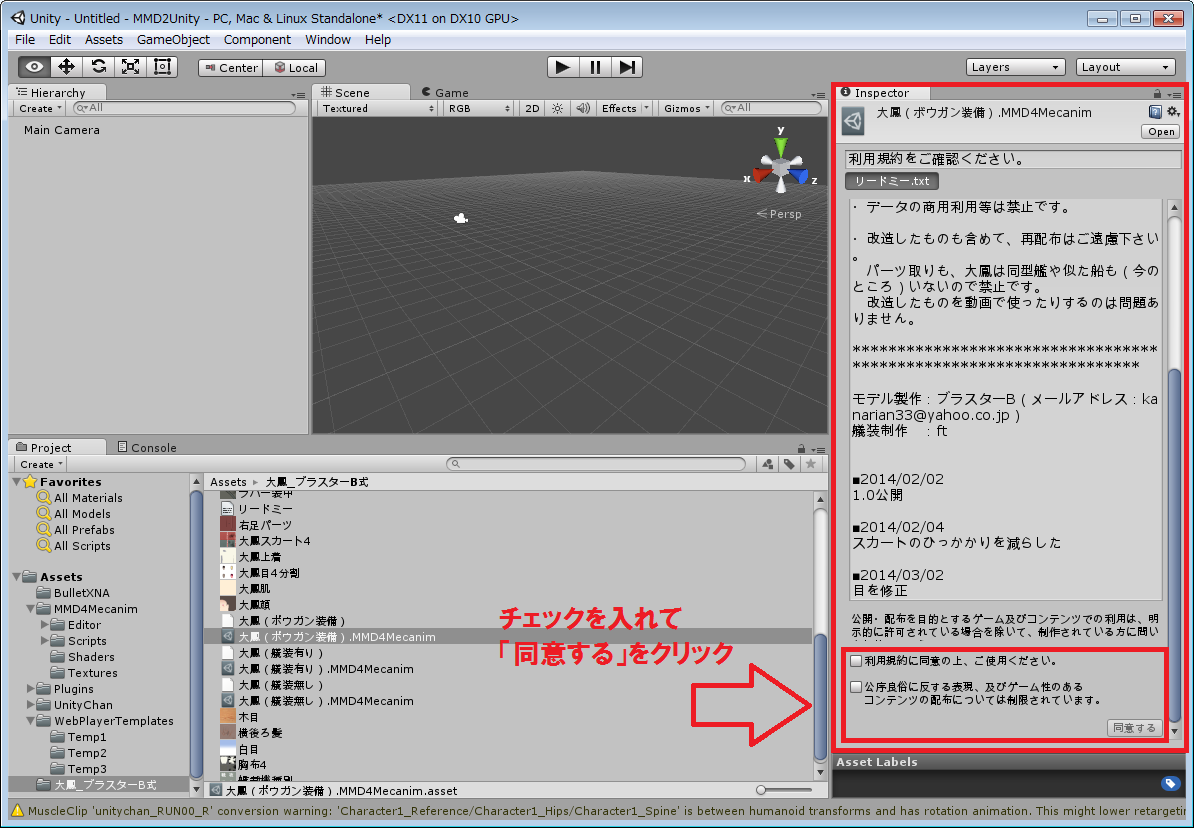The image size is (1194, 828).
Task: Select the Hand (view) tool
Action: click(x=34, y=67)
